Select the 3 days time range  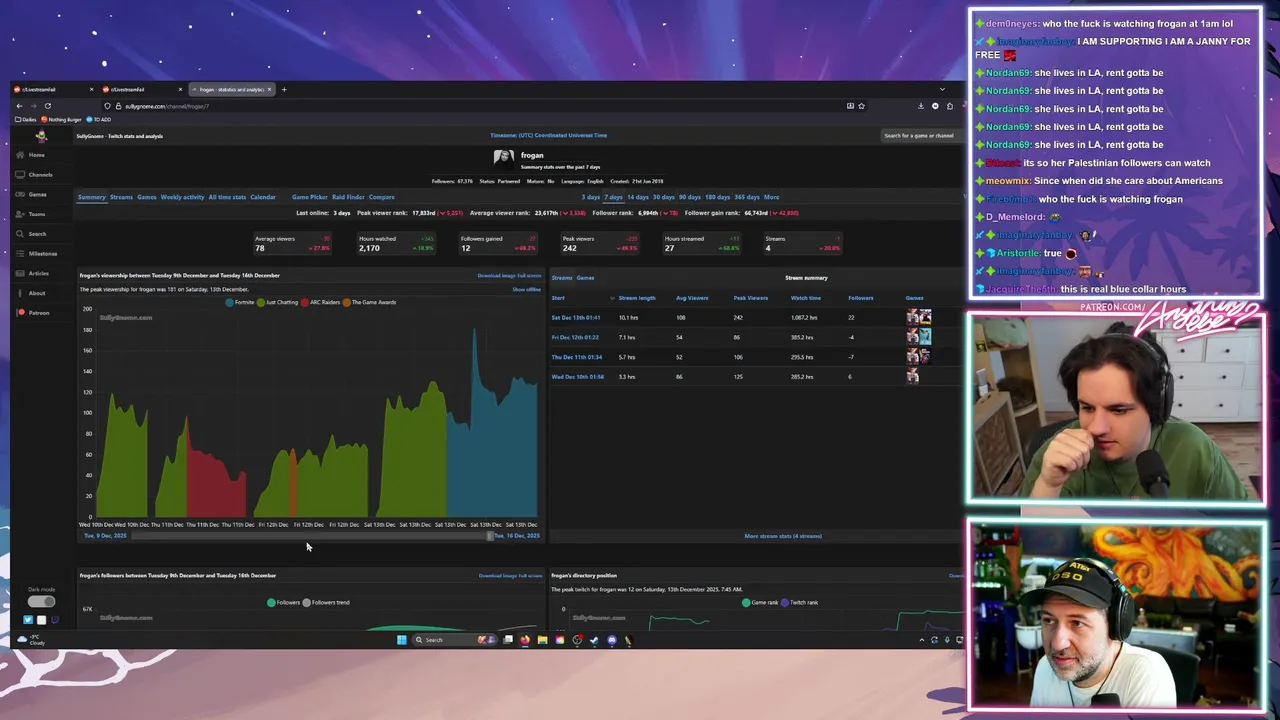click(591, 197)
